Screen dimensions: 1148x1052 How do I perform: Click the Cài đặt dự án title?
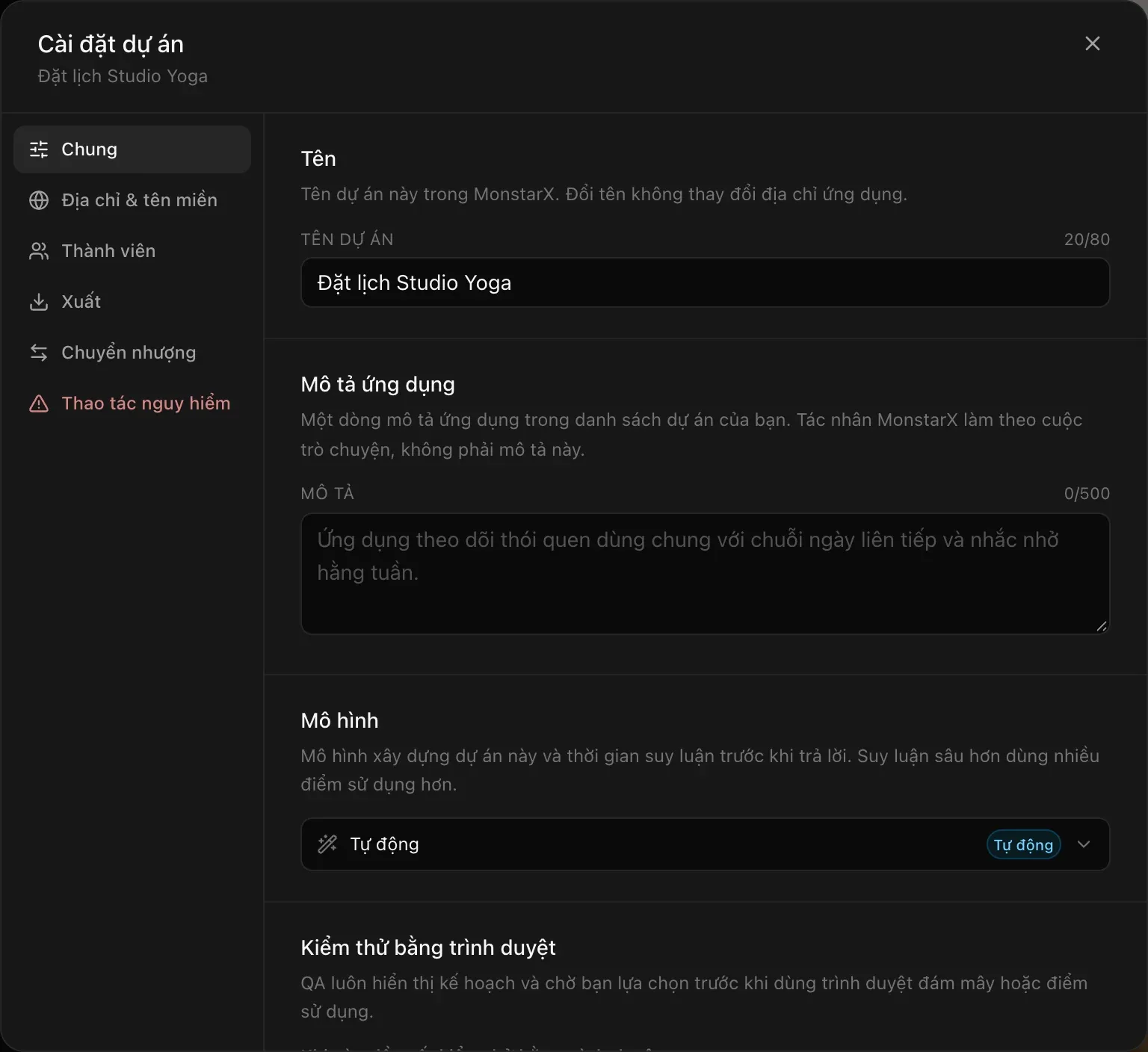point(111,44)
